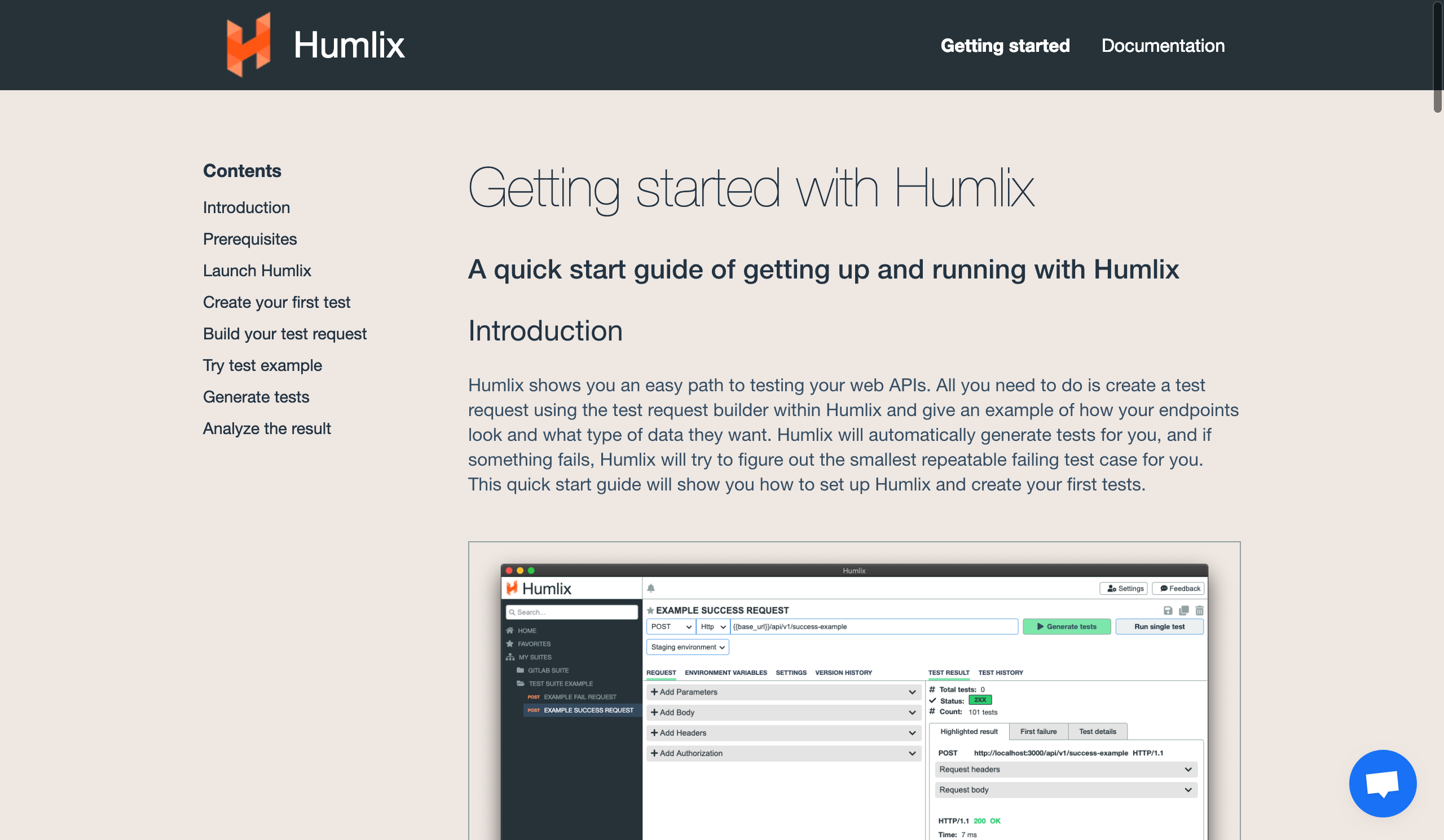Viewport: 1444px width, 840px height.
Task: Select EXAMPLE FAIL REQUEST tree item
Action: [579, 697]
